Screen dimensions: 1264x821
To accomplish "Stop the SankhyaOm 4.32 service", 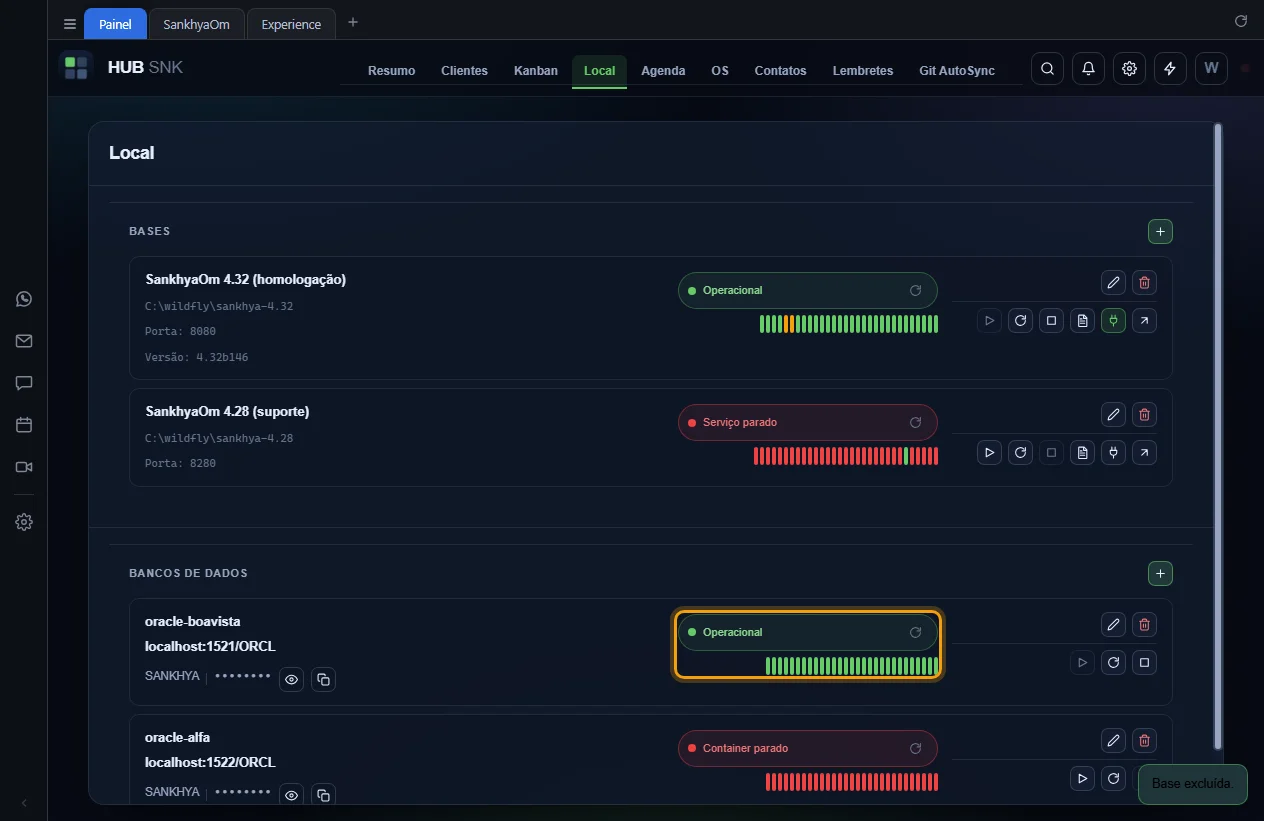I will coord(1051,321).
